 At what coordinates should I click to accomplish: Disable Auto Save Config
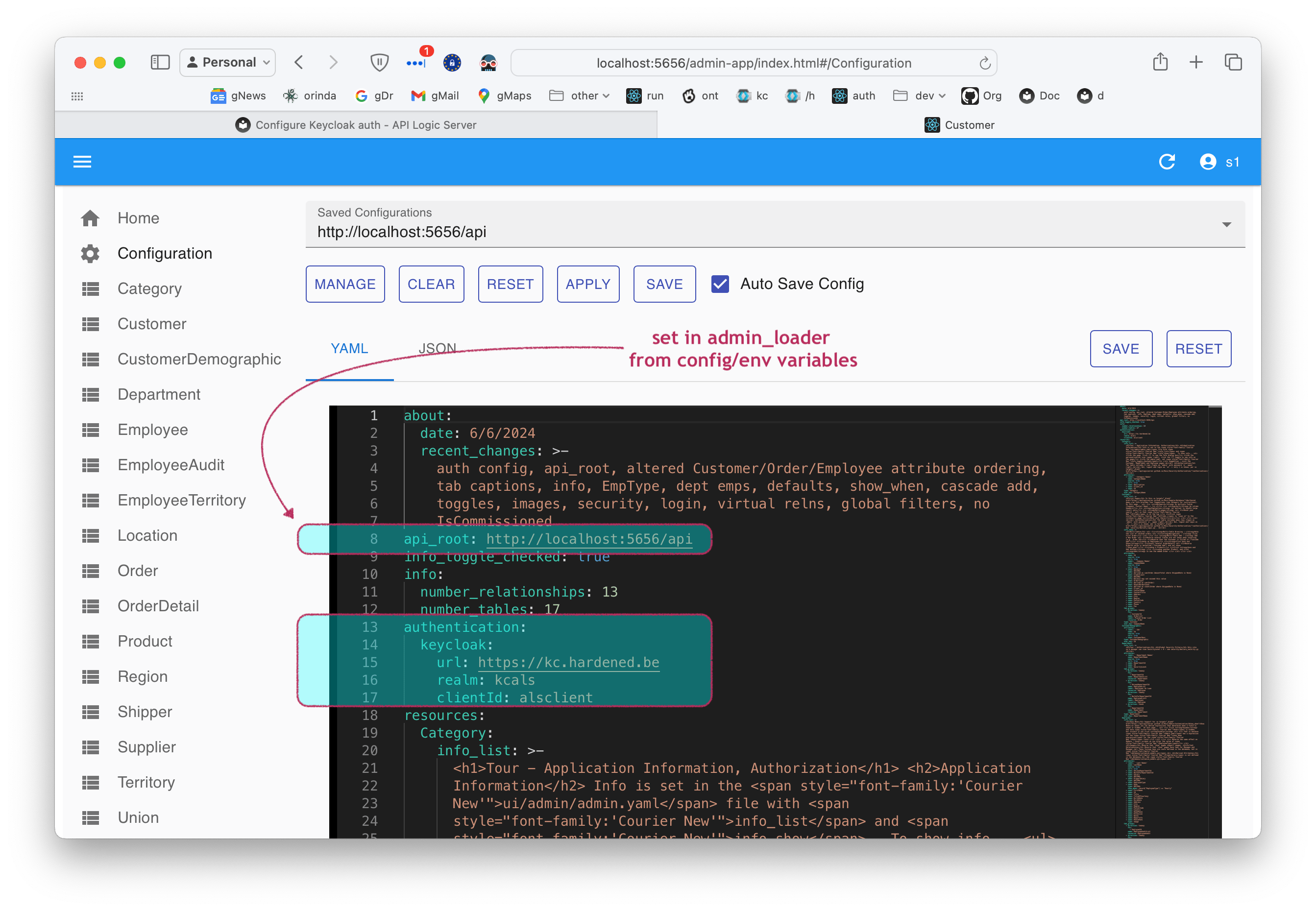point(720,284)
